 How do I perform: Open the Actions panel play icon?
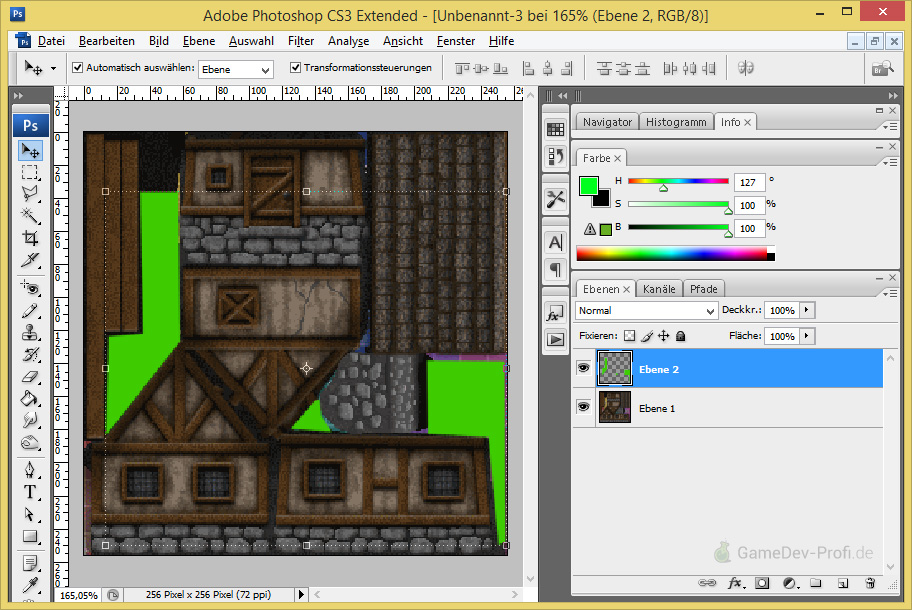pyautogui.click(x=555, y=339)
